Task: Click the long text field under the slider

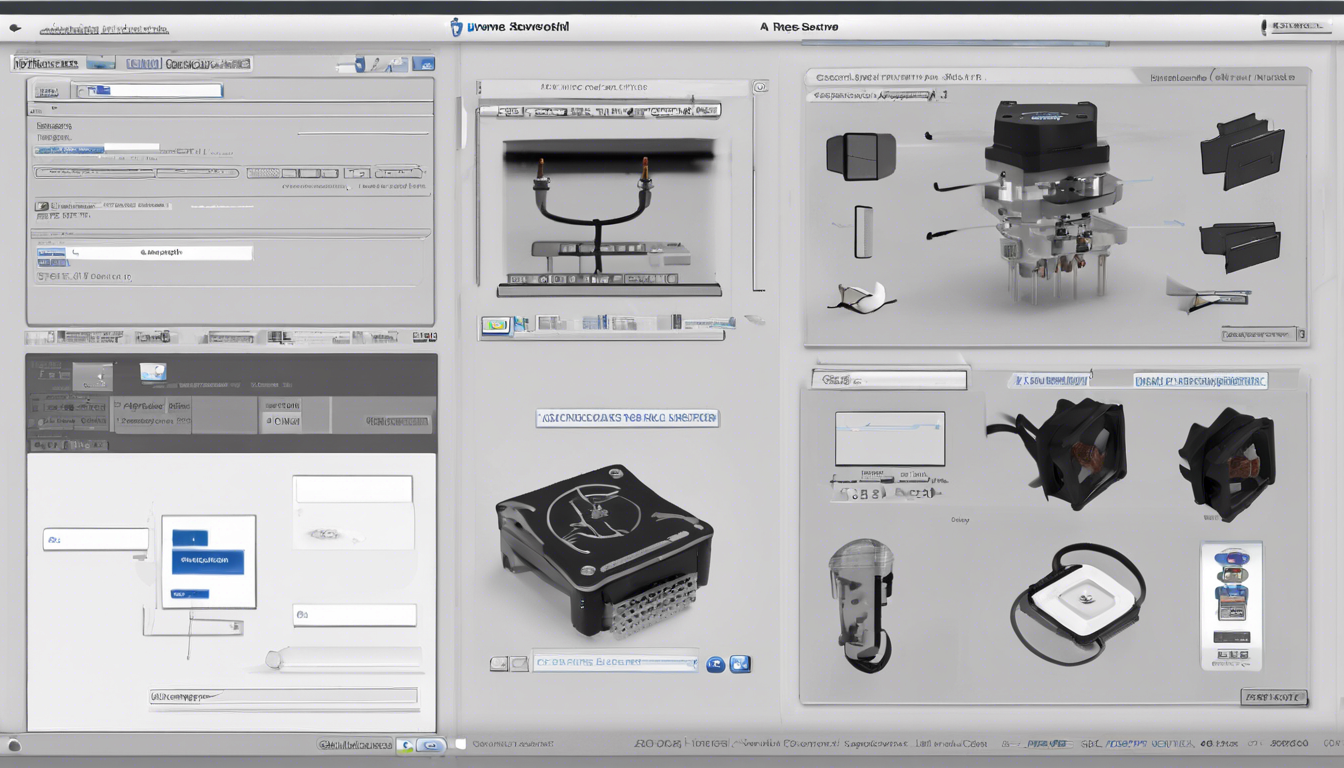Action: [283, 696]
